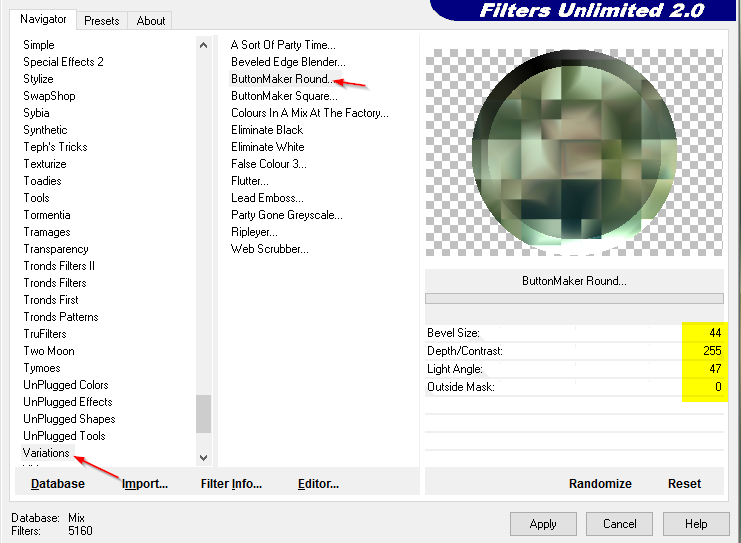Select Tronds Filters II category
Image resolution: width=741 pixels, height=543 pixels.
pos(59,266)
